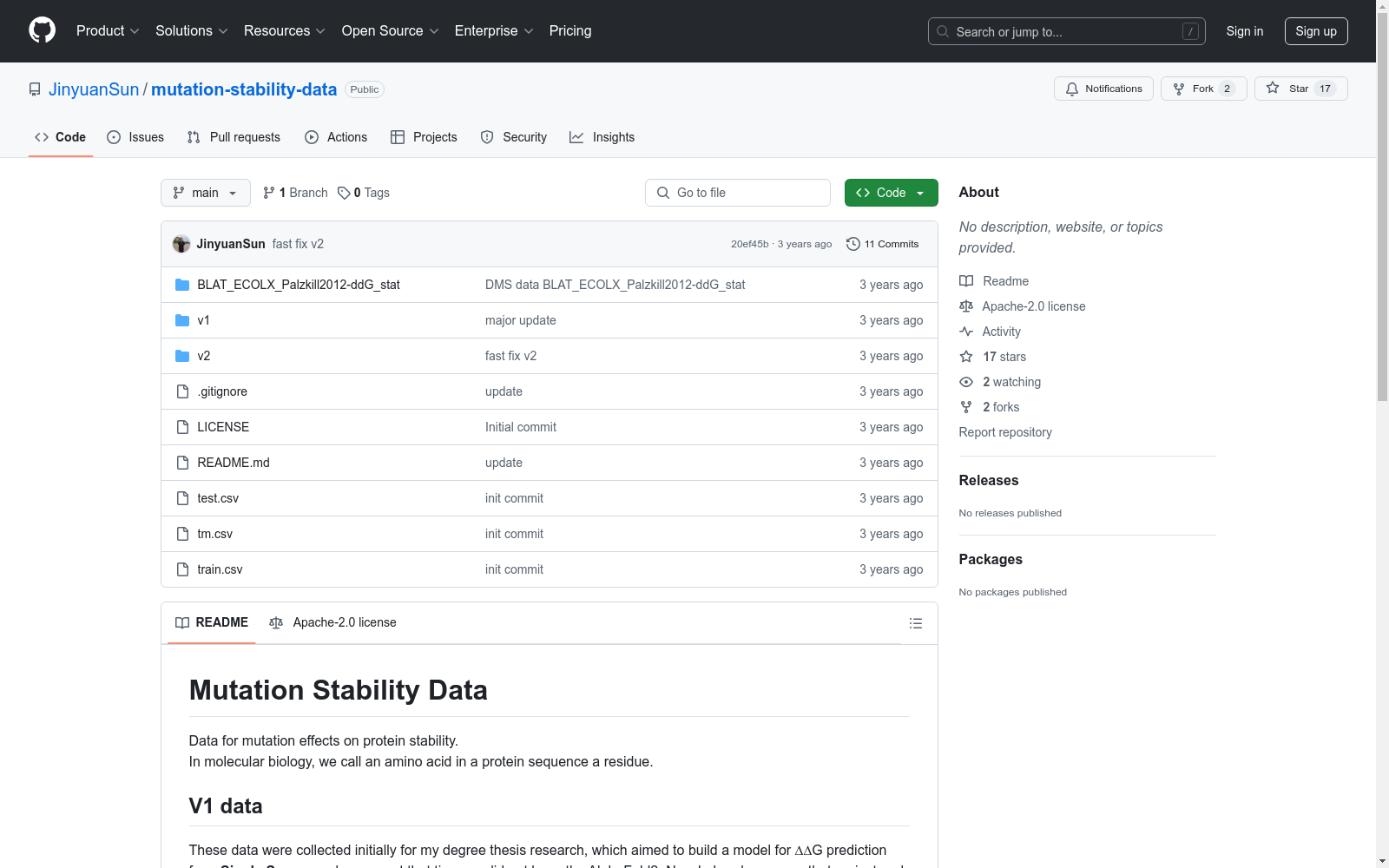Open the 20ef45b commit hash link
This screenshot has height=868, width=1389.
[750, 244]
